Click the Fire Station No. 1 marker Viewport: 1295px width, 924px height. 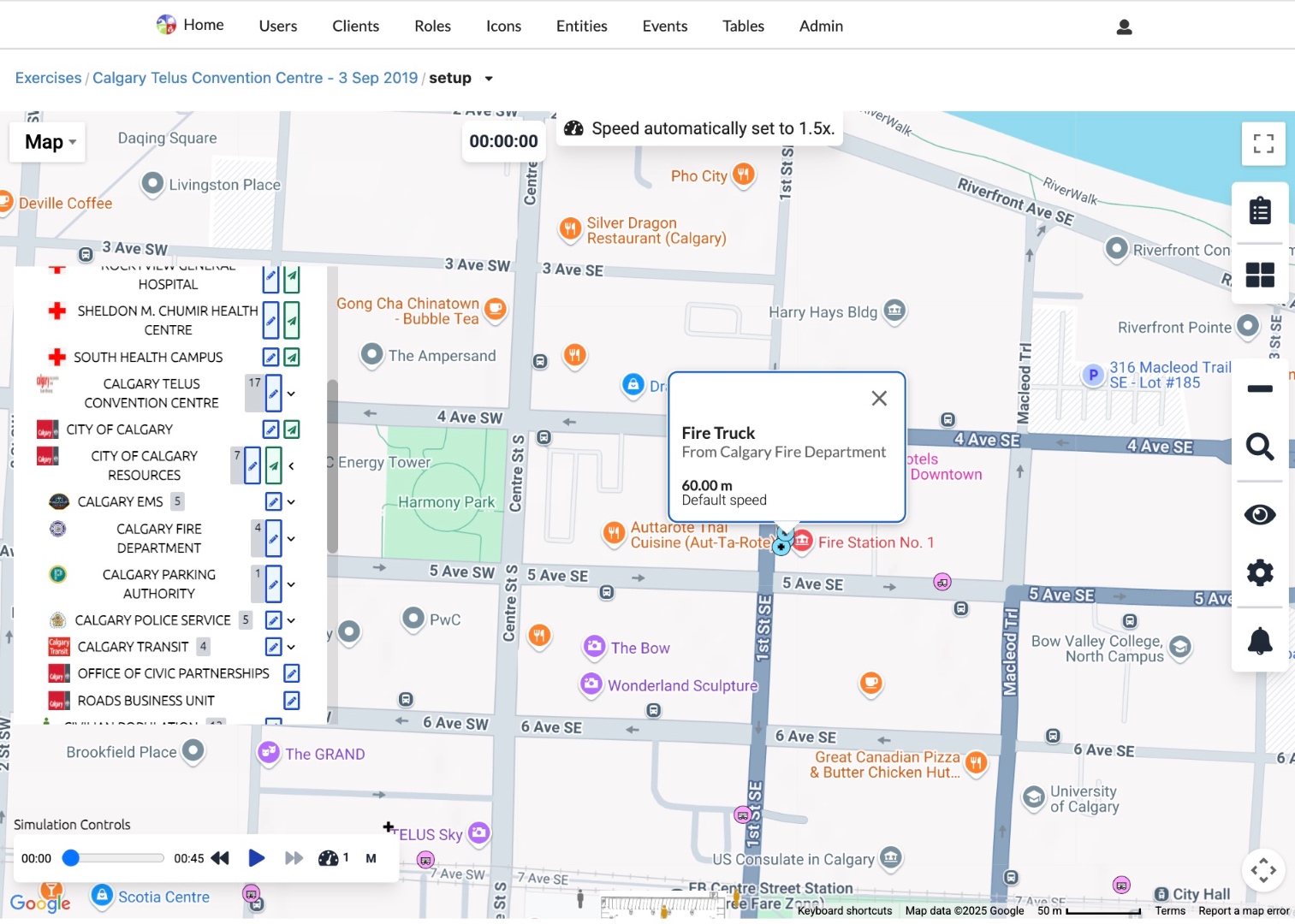tap(802, 542)
